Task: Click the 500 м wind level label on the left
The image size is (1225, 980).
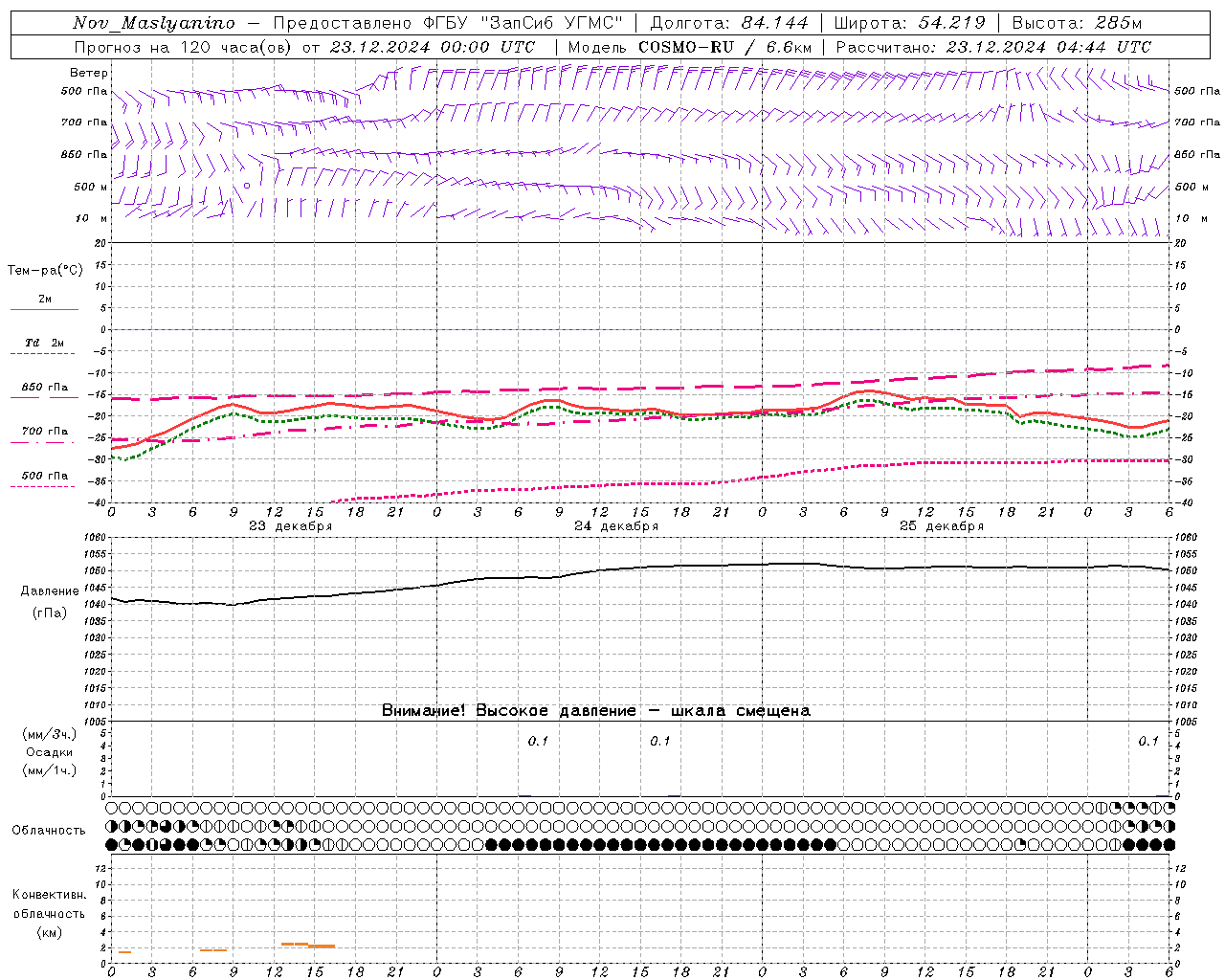Action: [x=91, y=187]
